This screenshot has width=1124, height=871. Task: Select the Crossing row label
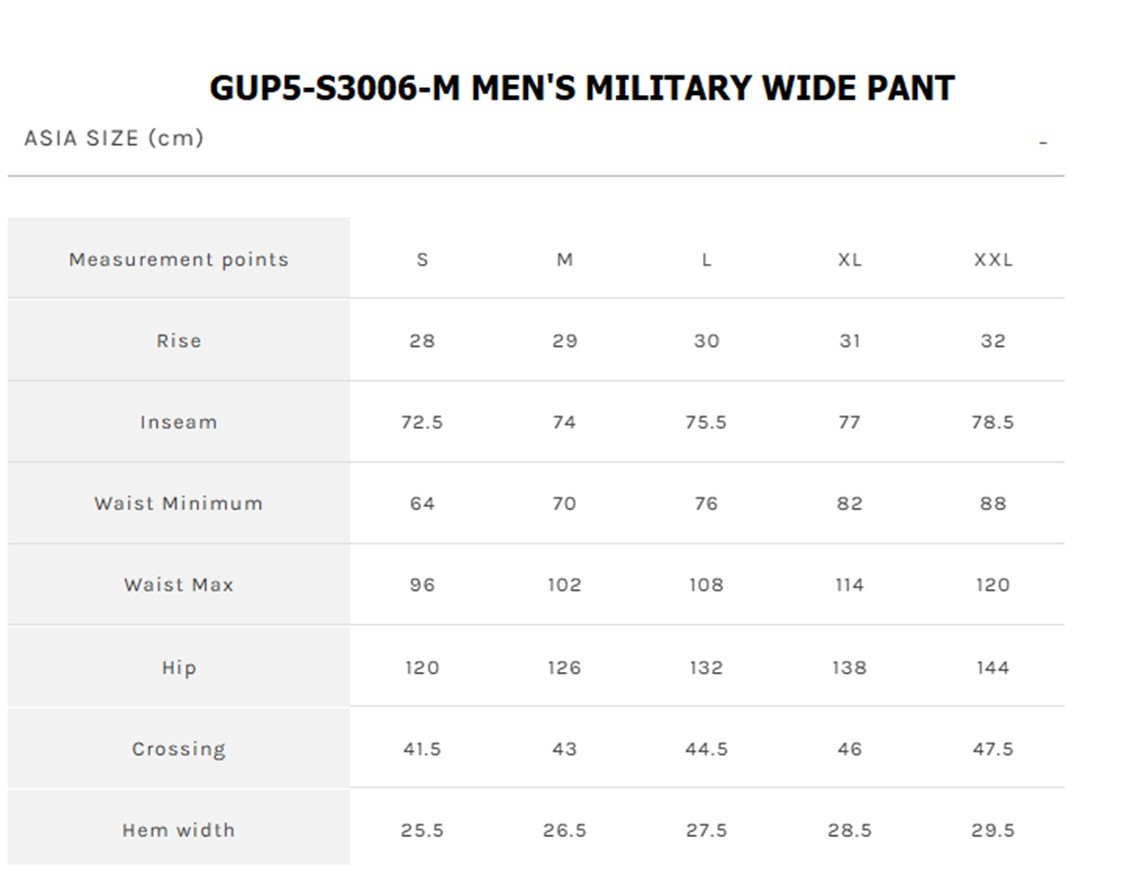(x=178, y=749)
